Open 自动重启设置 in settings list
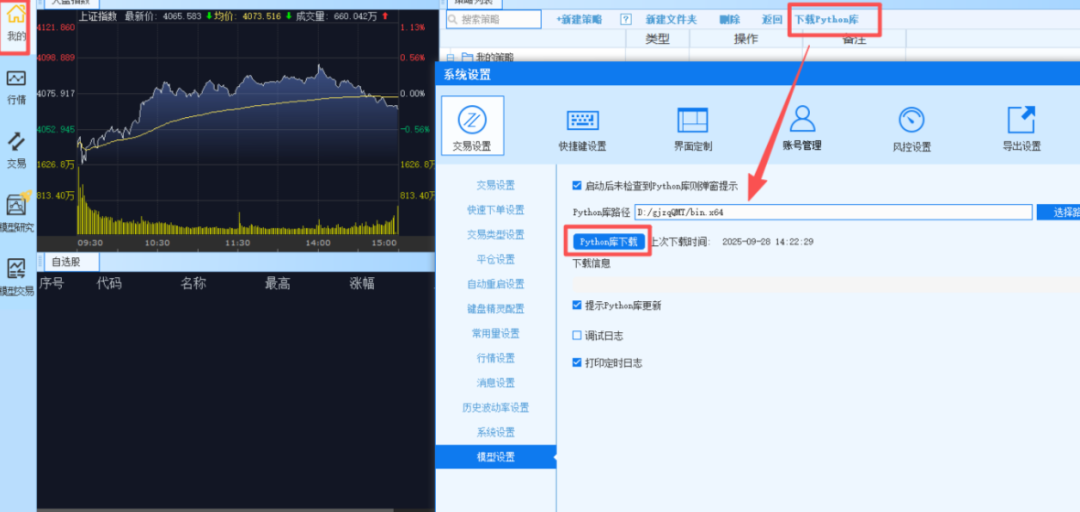The image size is (1080, 512). pos(496,284)
